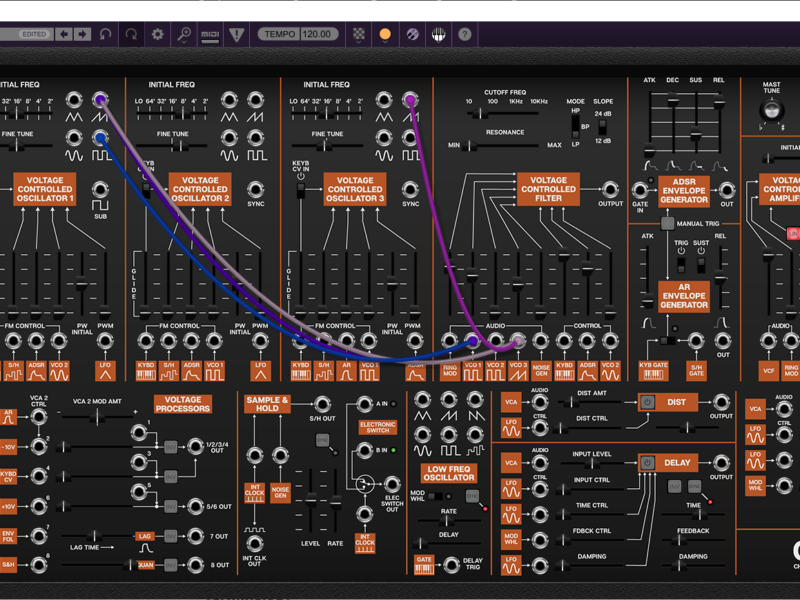Click the help question mark icon

[x=464, y=34]
